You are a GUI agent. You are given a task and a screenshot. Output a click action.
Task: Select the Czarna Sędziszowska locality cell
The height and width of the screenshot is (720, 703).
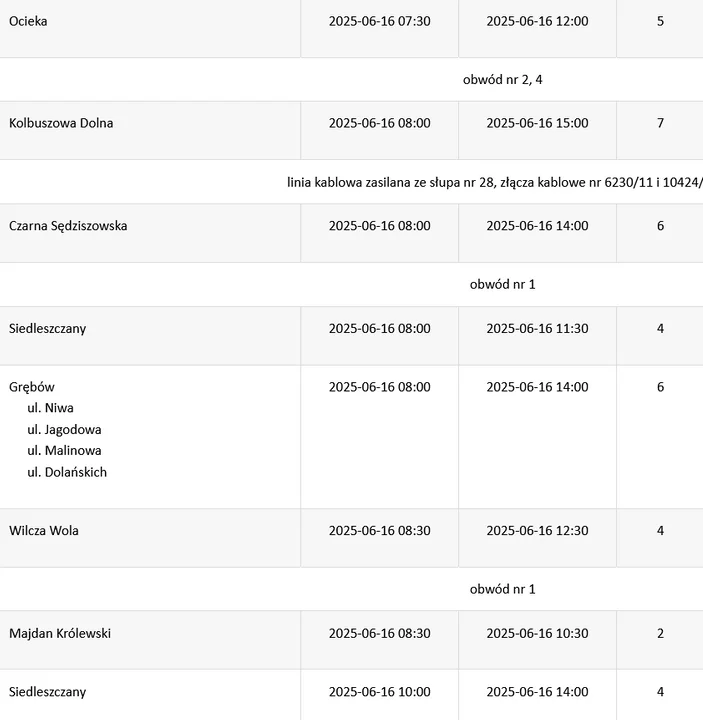tap(68, 226)
